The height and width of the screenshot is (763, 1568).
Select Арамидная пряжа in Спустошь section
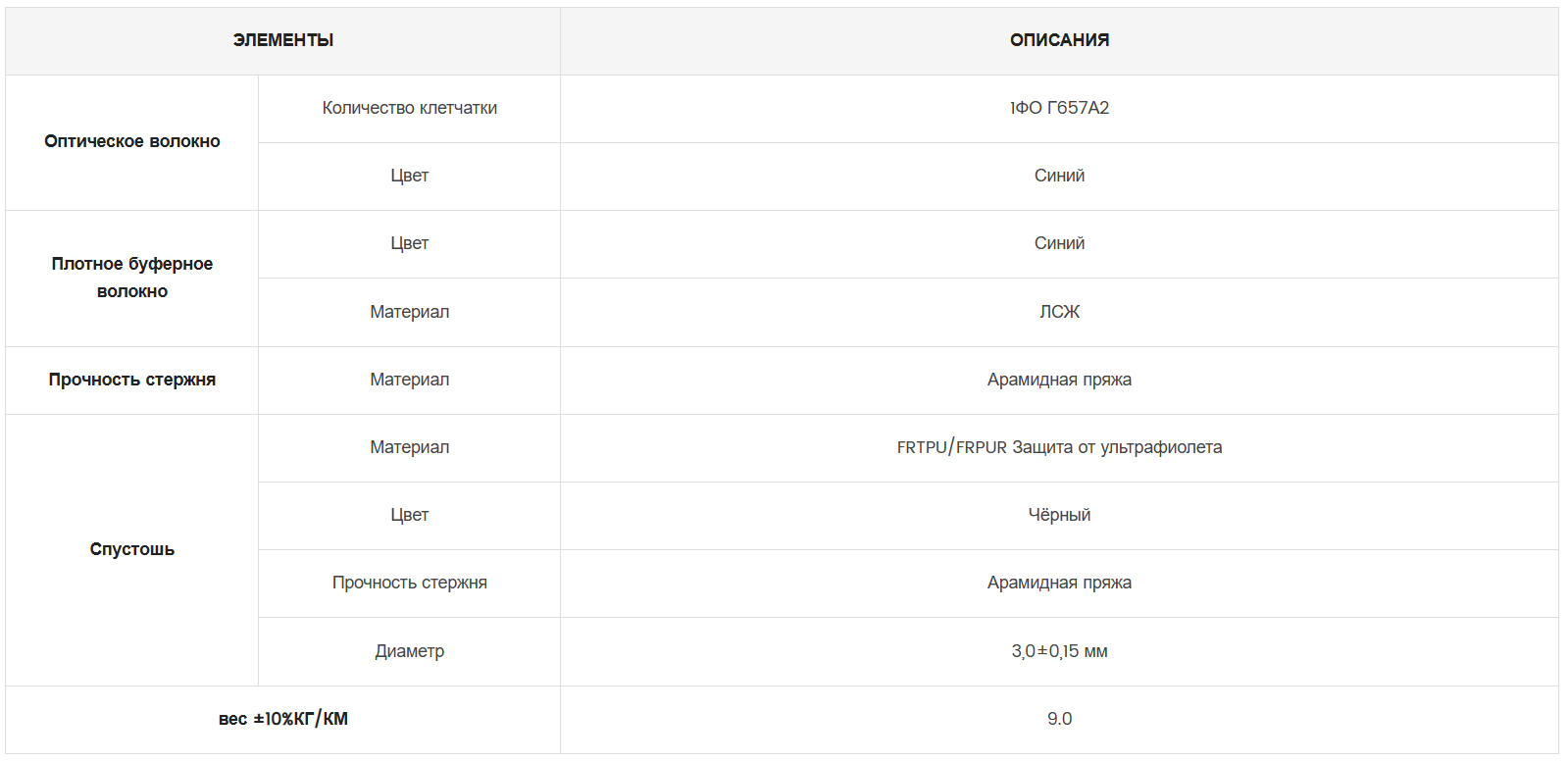[1059, 583]
